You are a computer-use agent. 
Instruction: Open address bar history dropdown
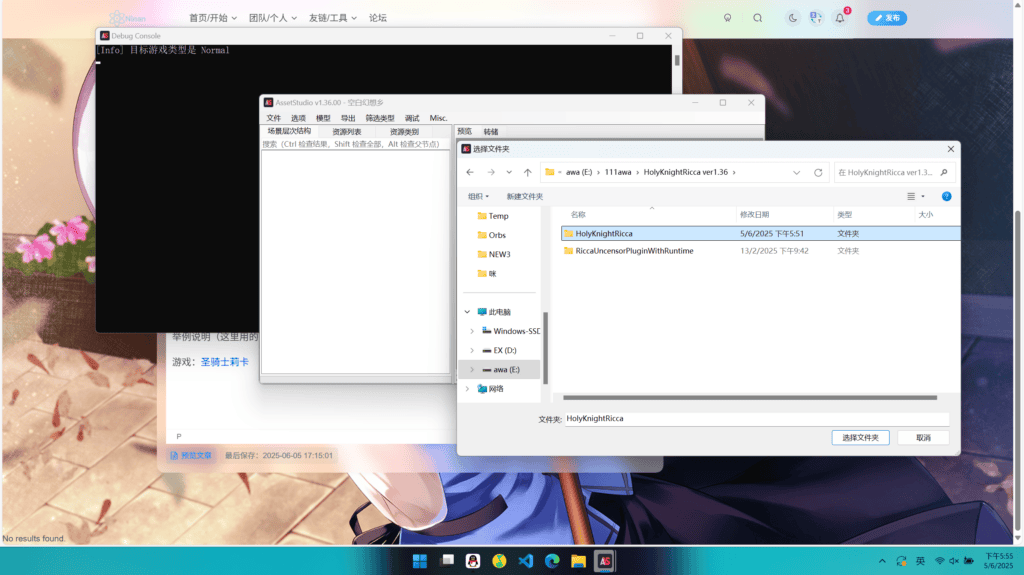tap(796, 172)
